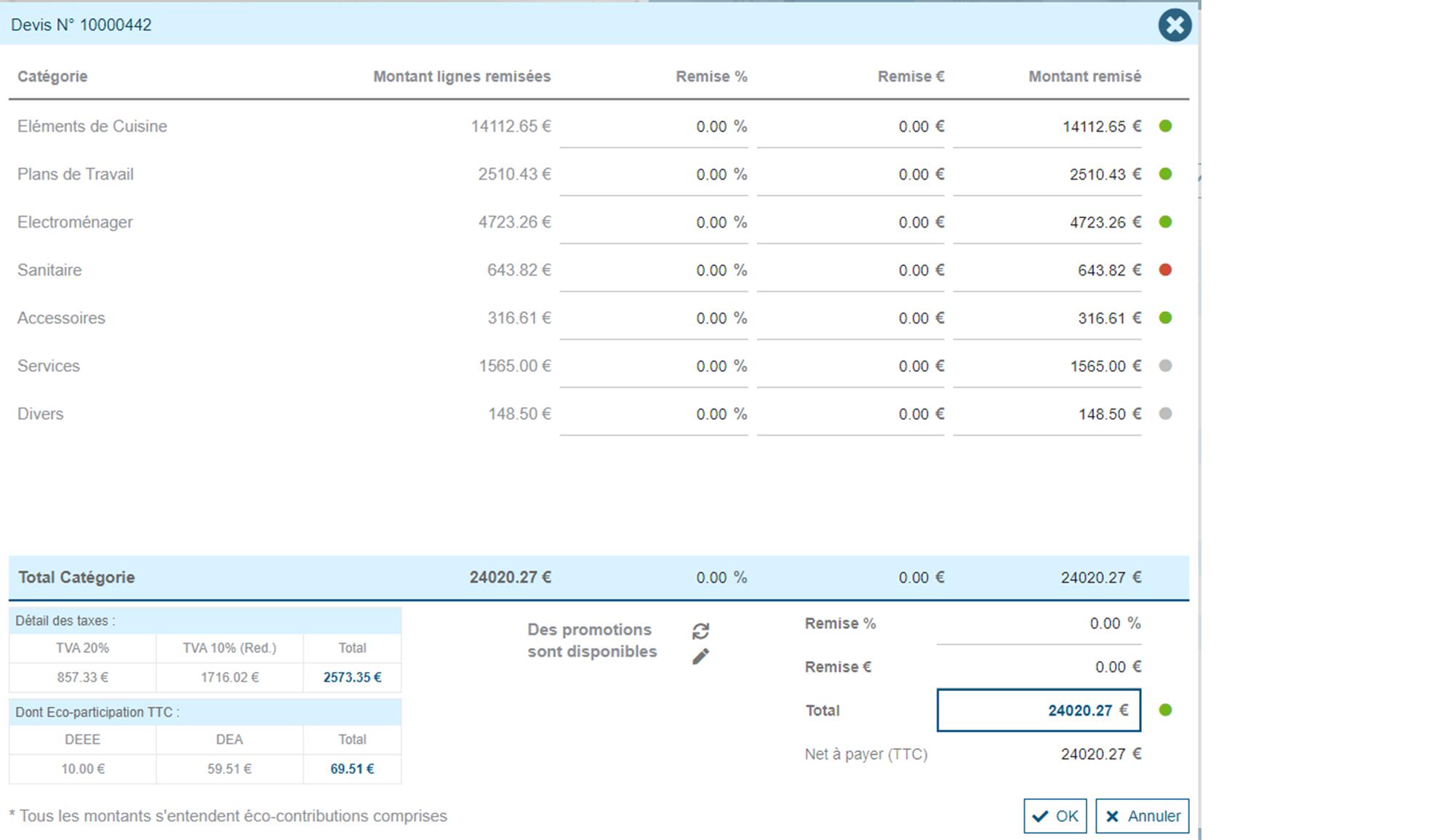The width and height of the screenshot is (1440, 840).
Task: Click green status dot next to Total field
Action: [x=1165, y=710]
